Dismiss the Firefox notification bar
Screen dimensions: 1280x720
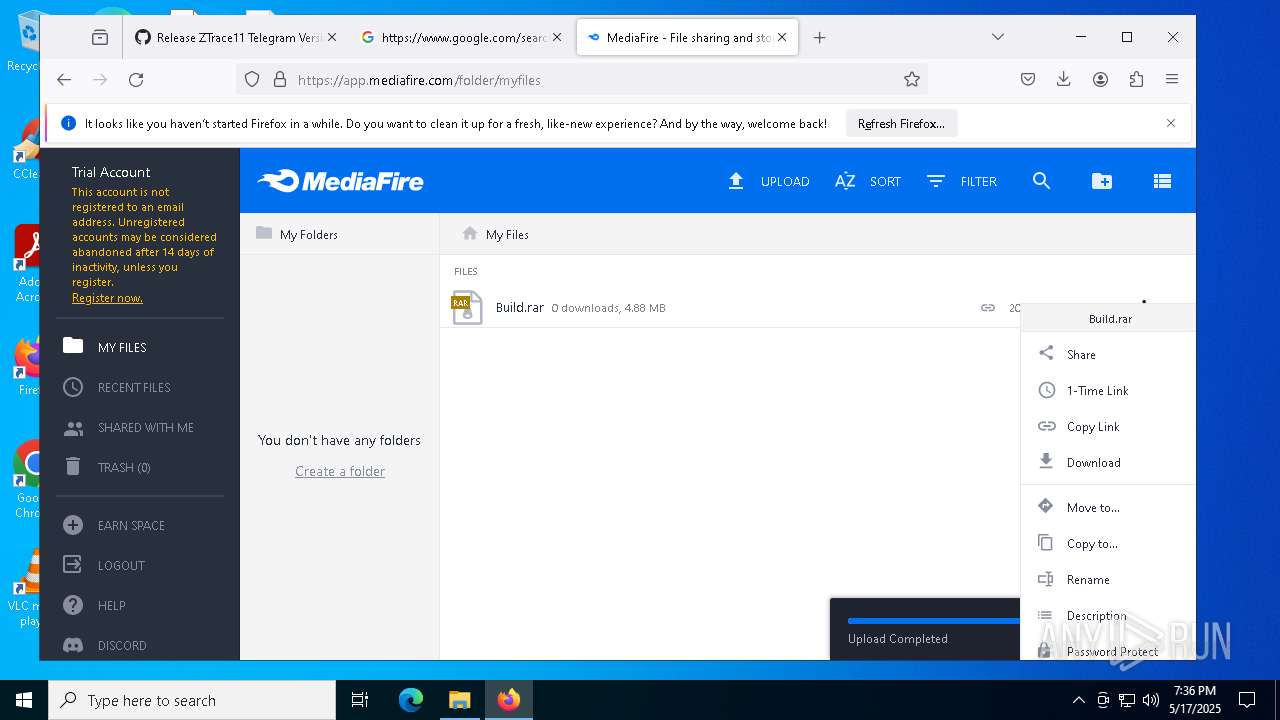tap(1171, 123)
